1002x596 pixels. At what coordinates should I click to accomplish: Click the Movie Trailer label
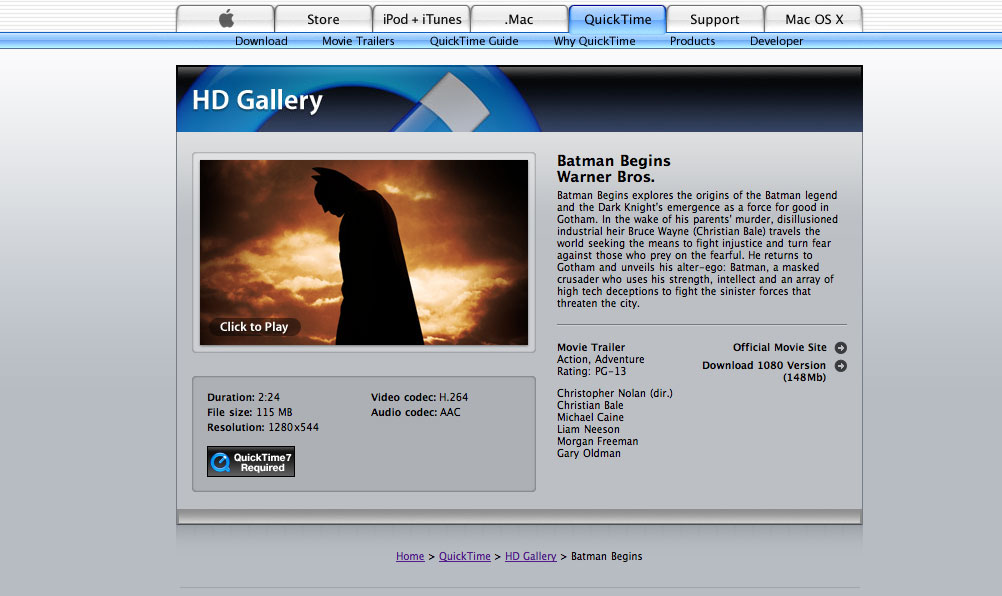tap(591, 348)
